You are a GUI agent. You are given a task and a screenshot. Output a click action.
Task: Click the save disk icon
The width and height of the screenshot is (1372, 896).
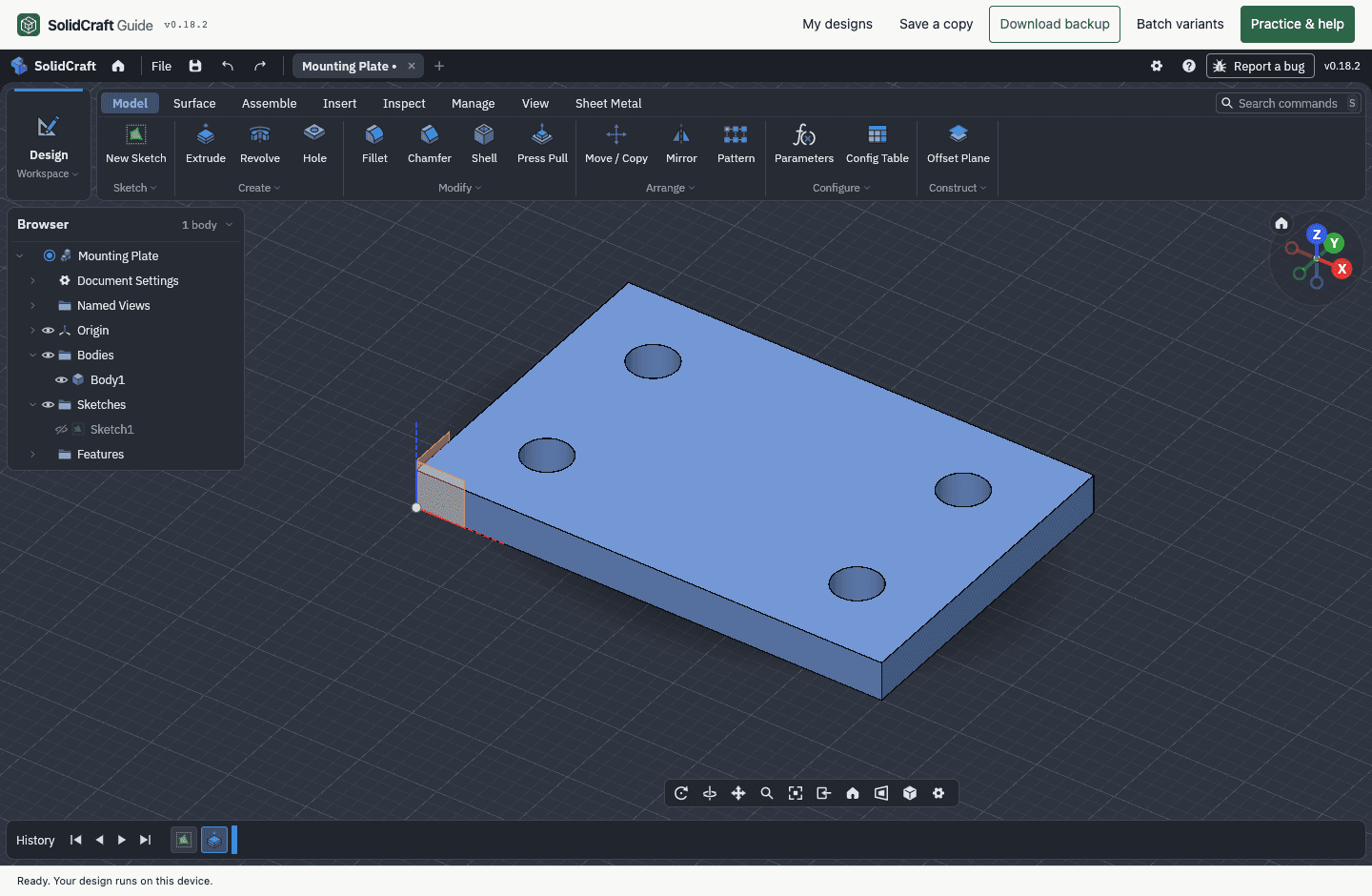(195, 66)
